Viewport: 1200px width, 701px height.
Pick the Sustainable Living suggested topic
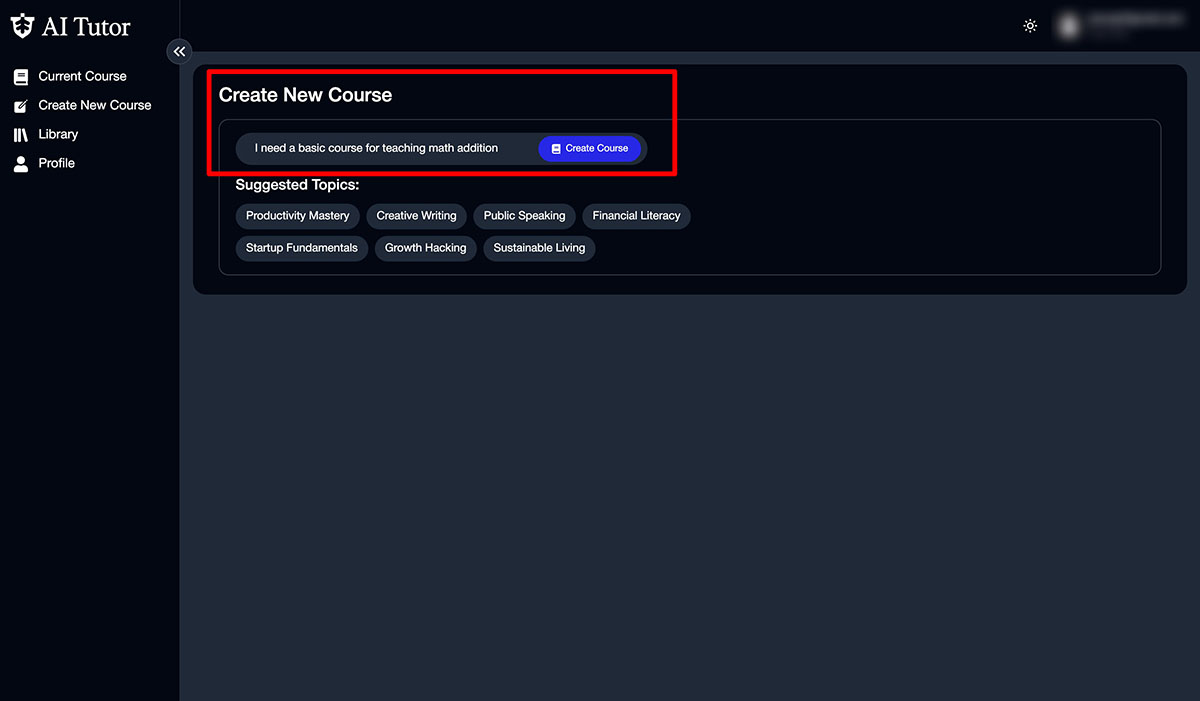point(539,248)
